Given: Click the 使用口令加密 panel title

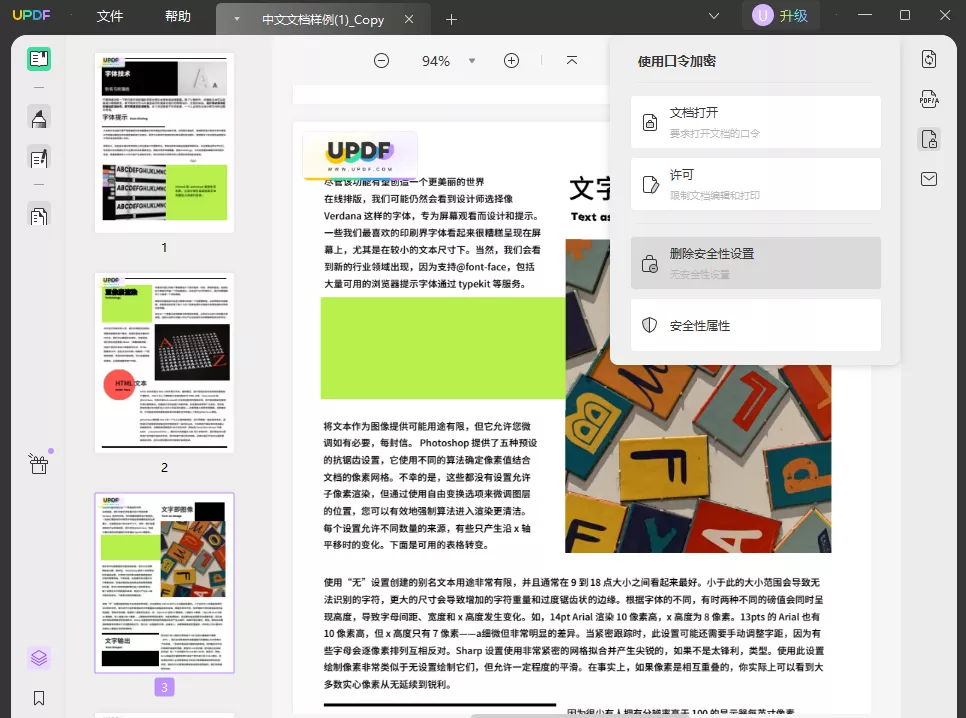Looking at the screenshot, I should [x=676, y=61].
